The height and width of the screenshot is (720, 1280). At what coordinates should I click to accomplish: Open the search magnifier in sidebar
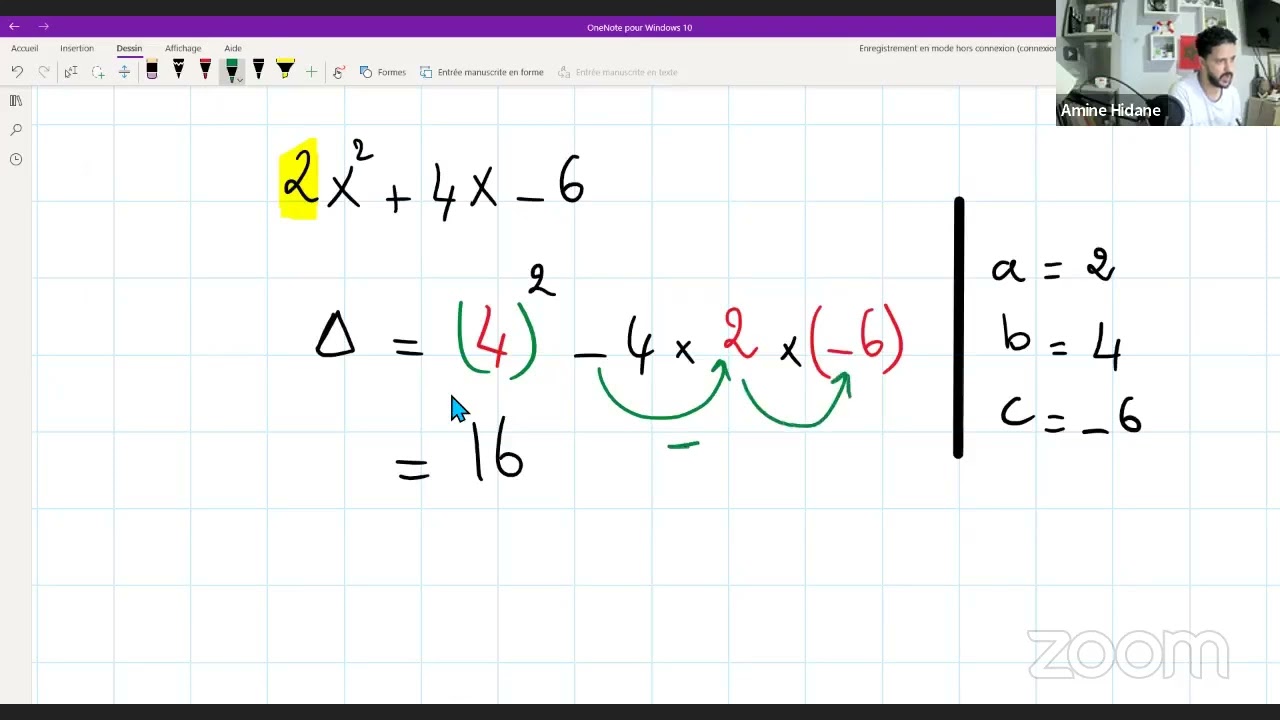coord(16,130)
